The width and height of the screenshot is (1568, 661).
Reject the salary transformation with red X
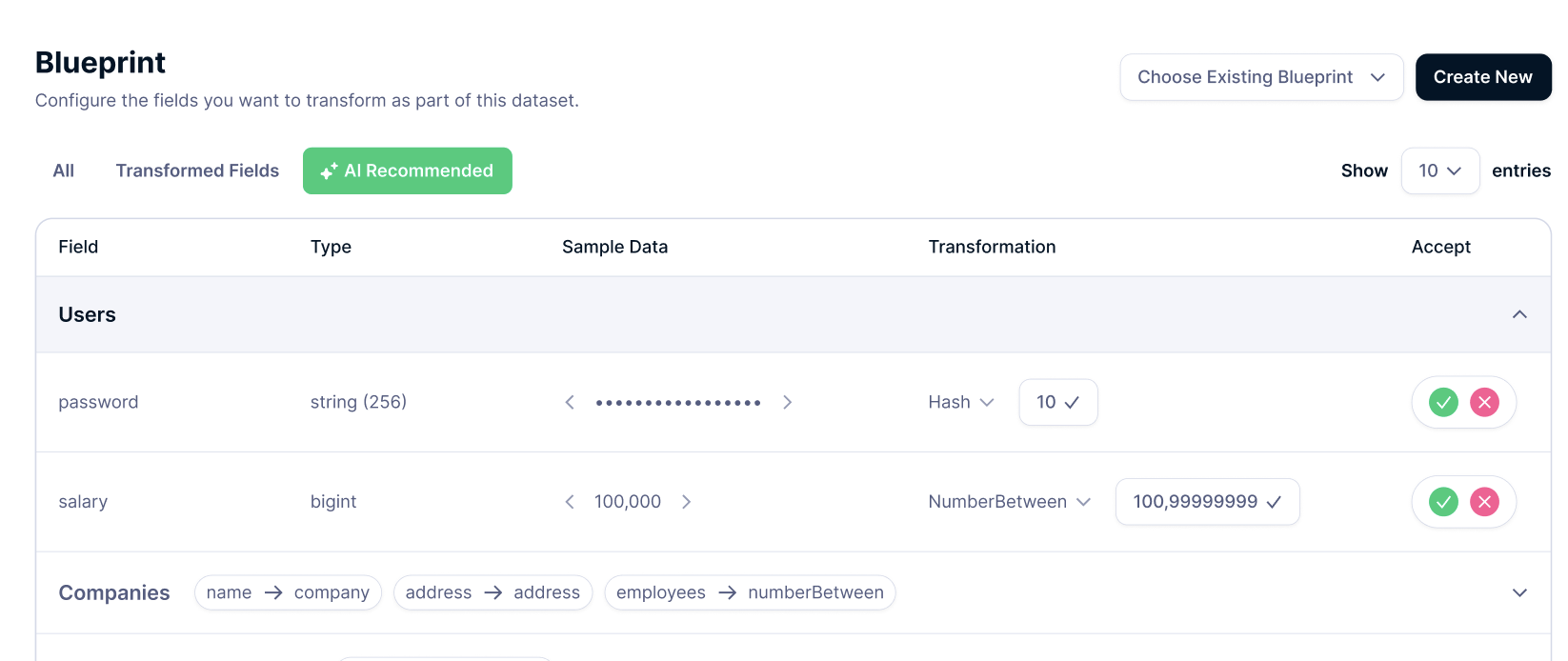coord(1484,502)
